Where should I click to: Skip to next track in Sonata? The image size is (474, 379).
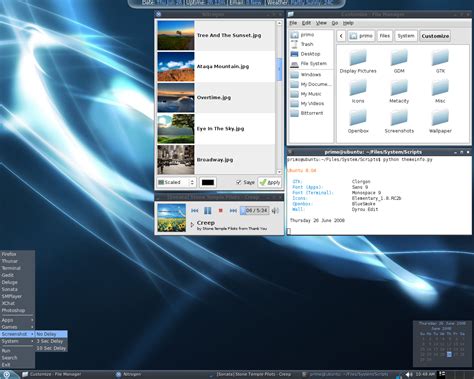point(233,210)
